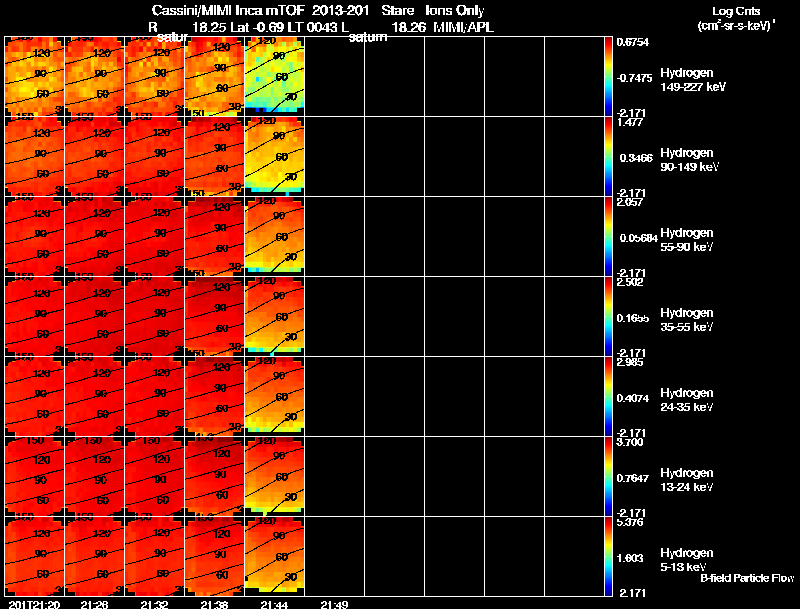Click the "Ions Only" header text
The height and width of the screenshot is (609, 800).
coord(454,11)
